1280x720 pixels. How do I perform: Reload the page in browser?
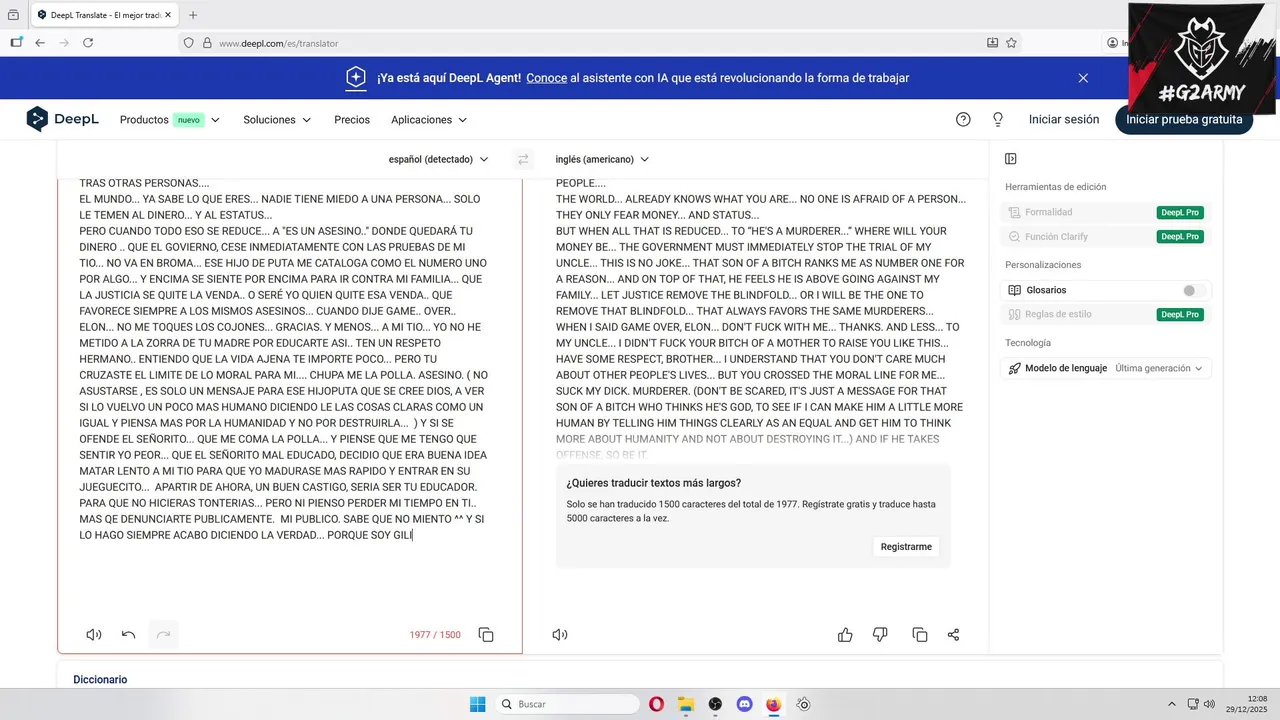(x=88, y=43)
